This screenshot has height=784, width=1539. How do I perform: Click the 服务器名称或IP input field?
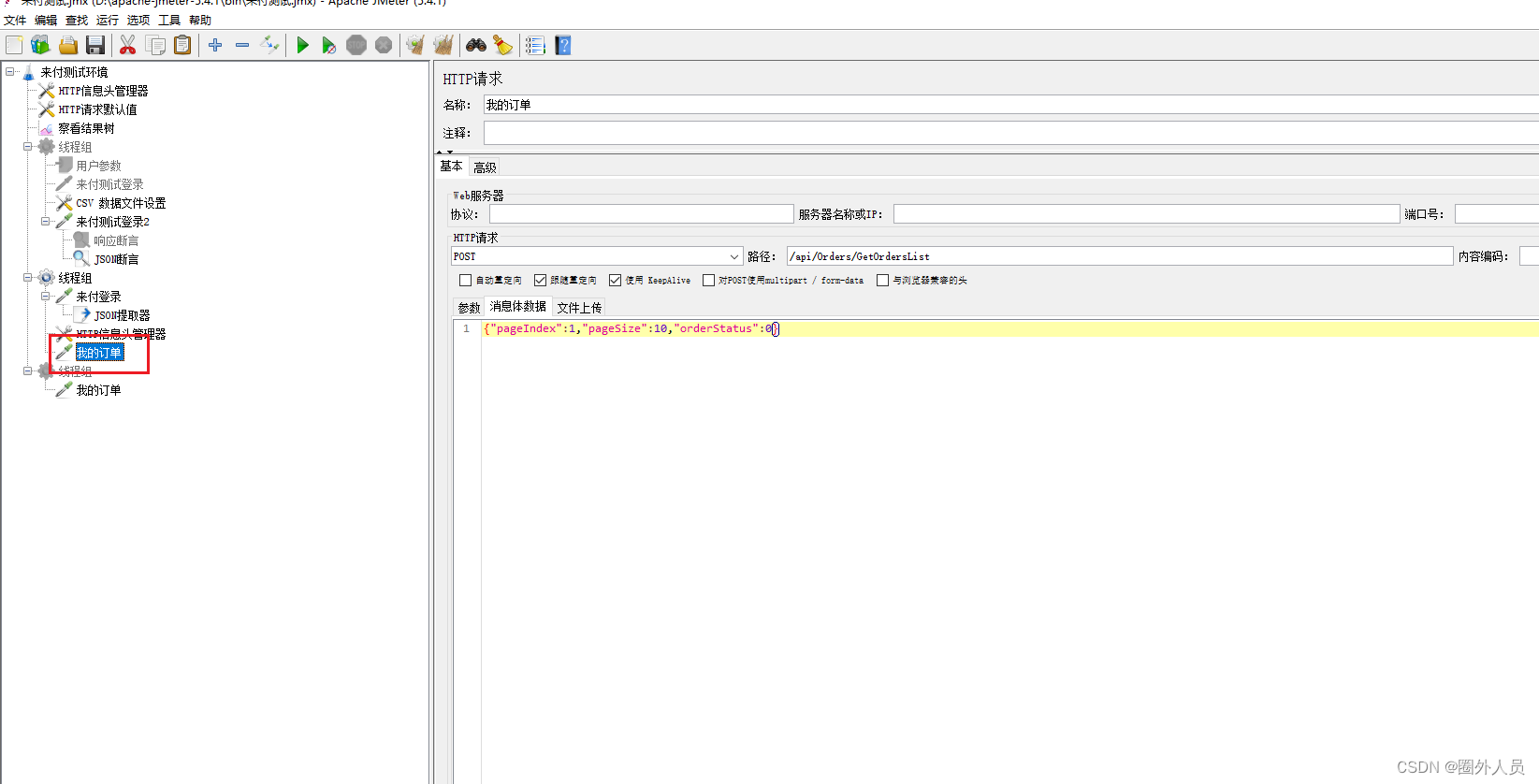[1146, 214]
